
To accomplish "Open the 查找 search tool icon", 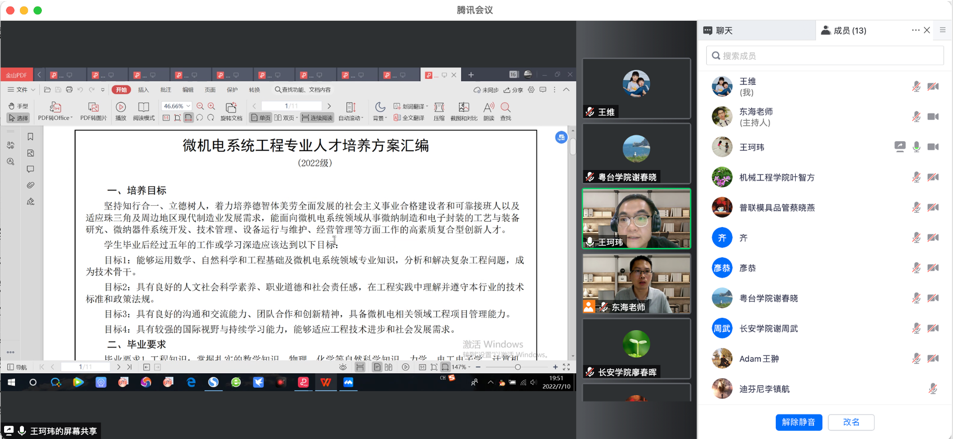I will tap(506, 109).
